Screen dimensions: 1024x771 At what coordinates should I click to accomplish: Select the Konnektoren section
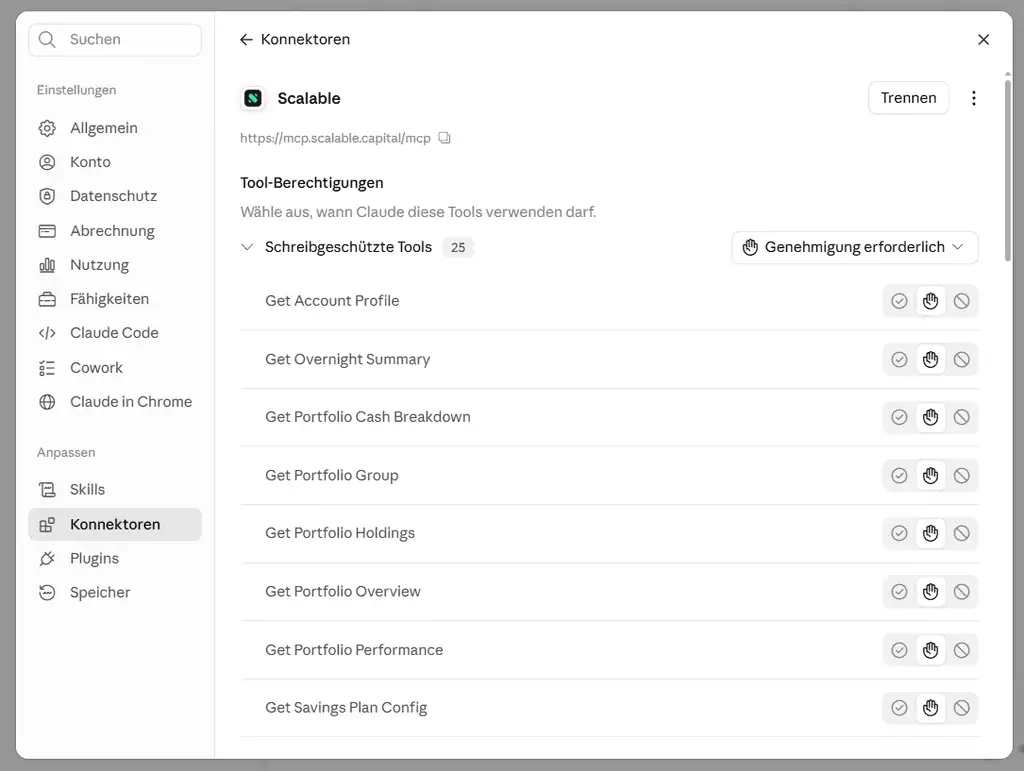115,525
